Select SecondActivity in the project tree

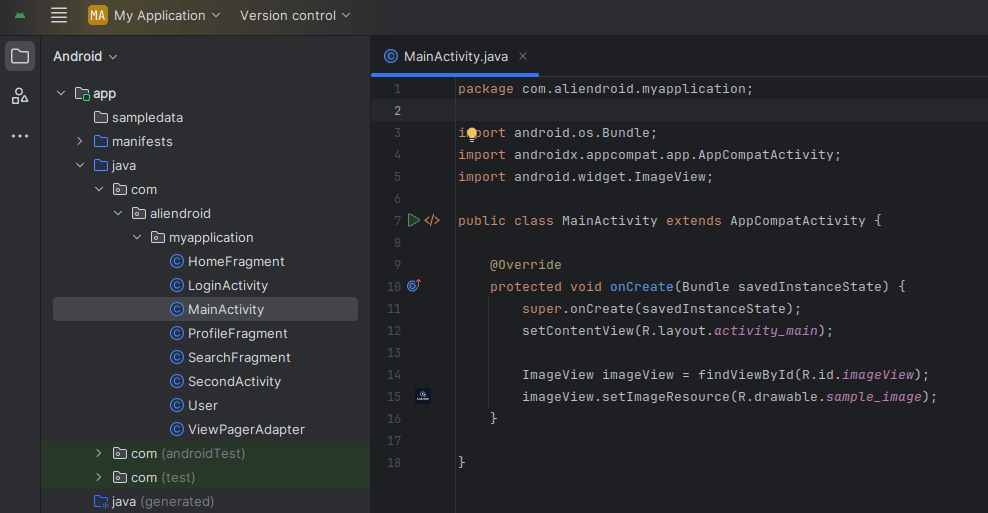[x=205, y=381]
